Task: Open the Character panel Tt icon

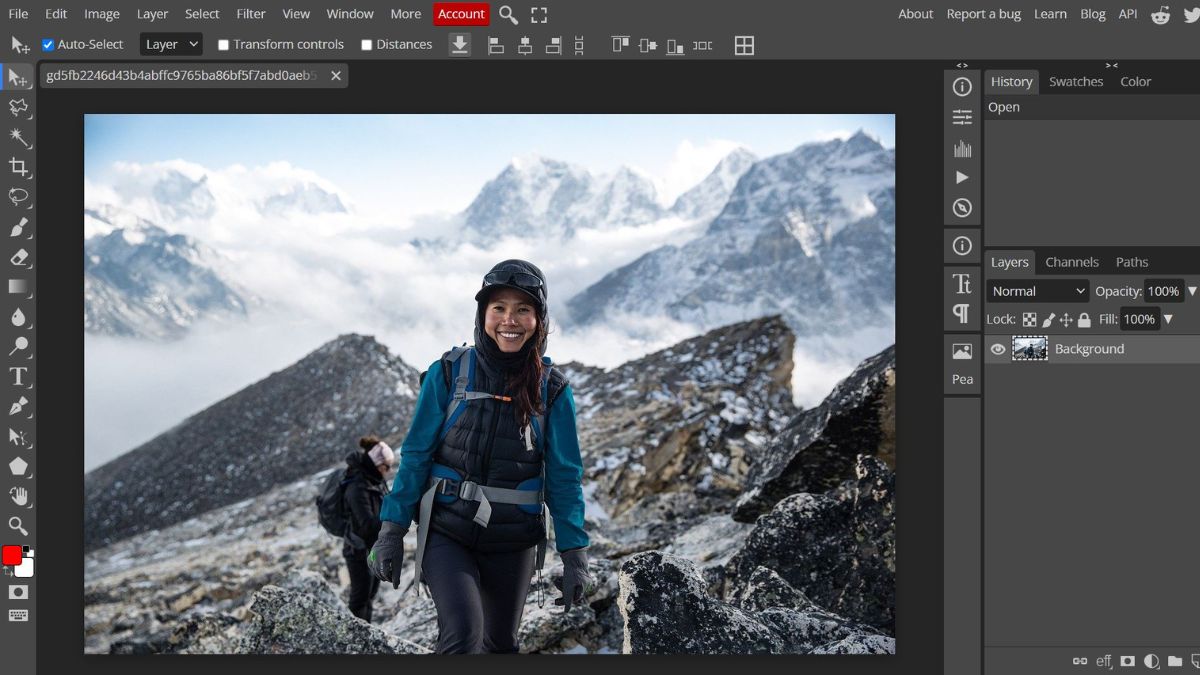Action: [962, 283]
